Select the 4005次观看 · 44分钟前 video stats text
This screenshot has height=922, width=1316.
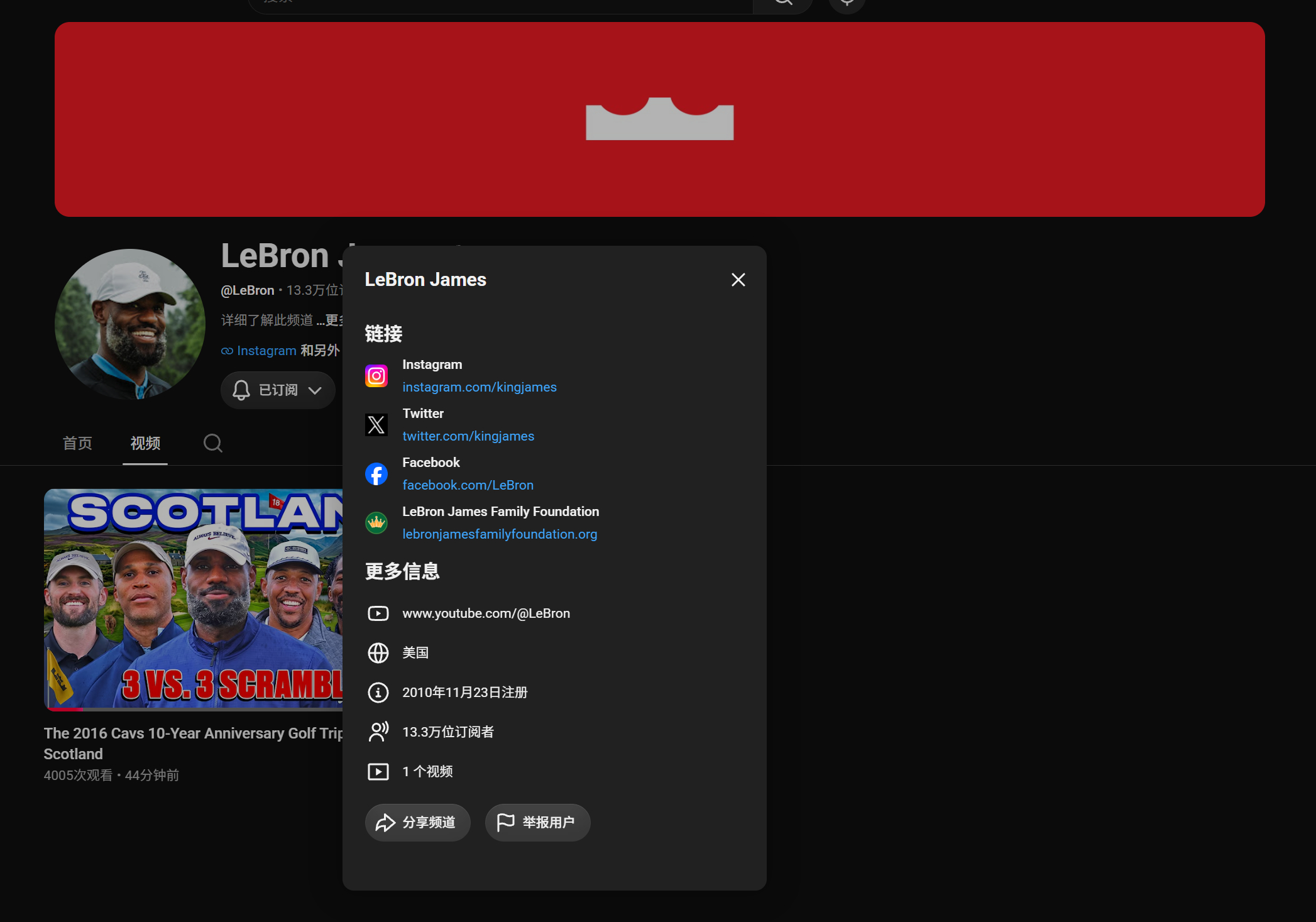click(111, 776)
